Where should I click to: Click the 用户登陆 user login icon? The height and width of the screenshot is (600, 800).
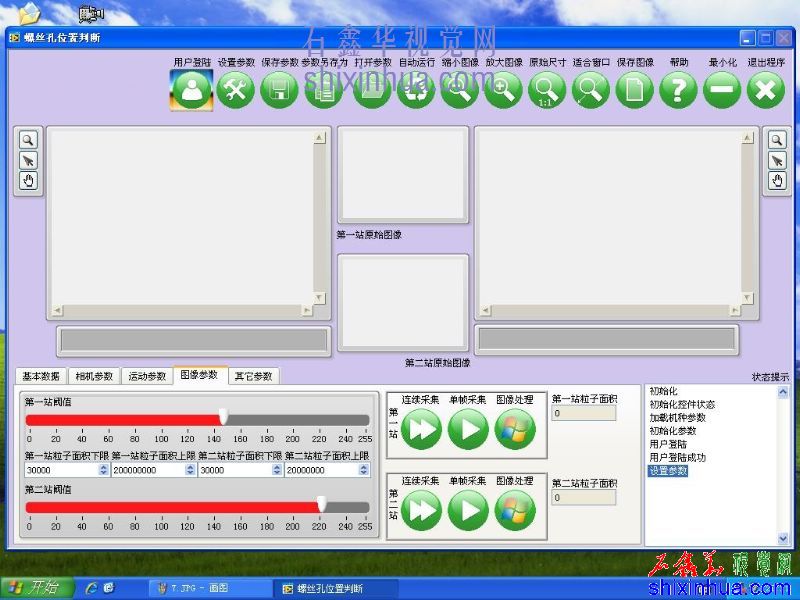point(191,90)
